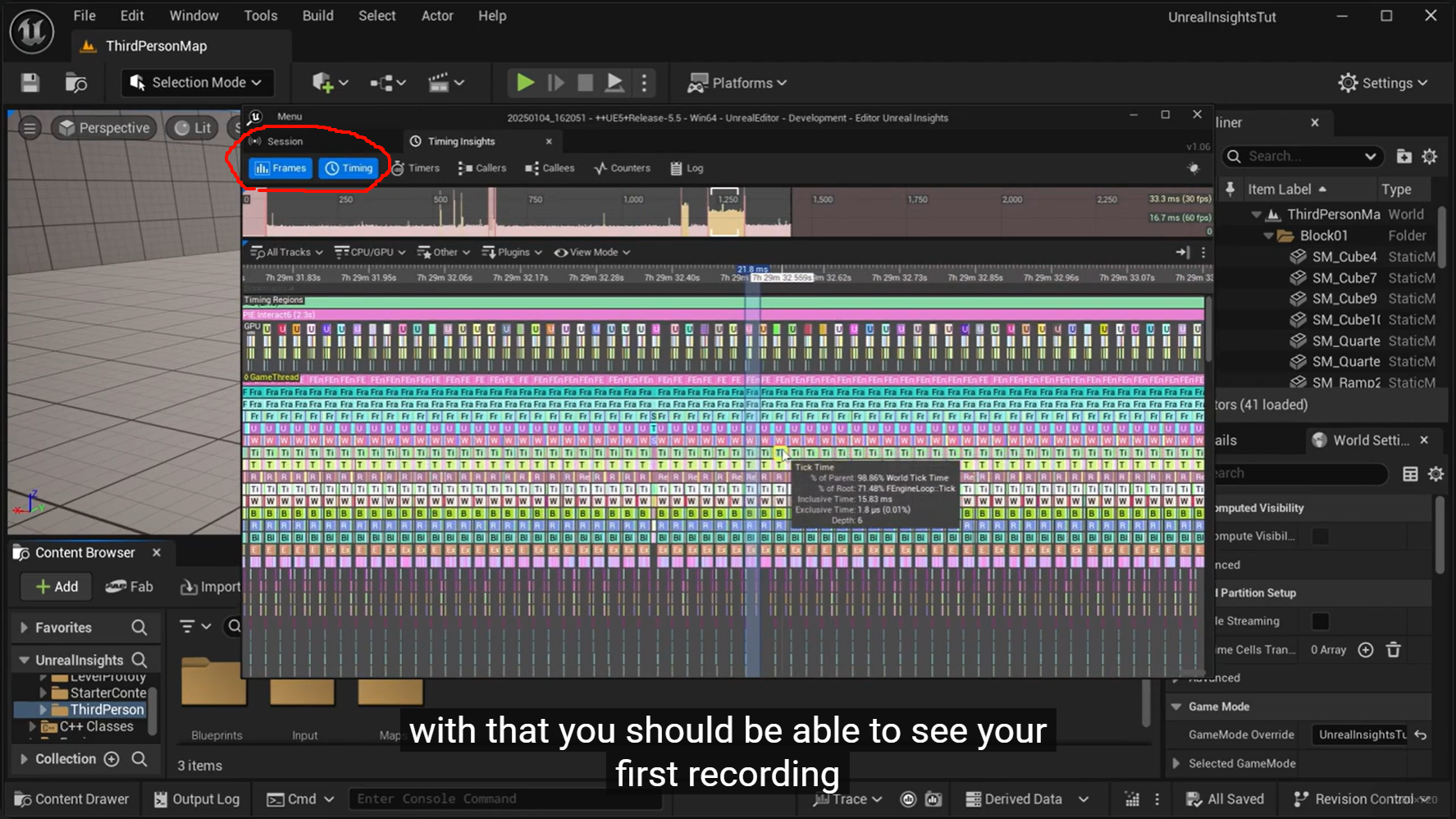Open the viewport hamburger options menu
This screenshot has width=1456, height=819.
pos(30,128)
